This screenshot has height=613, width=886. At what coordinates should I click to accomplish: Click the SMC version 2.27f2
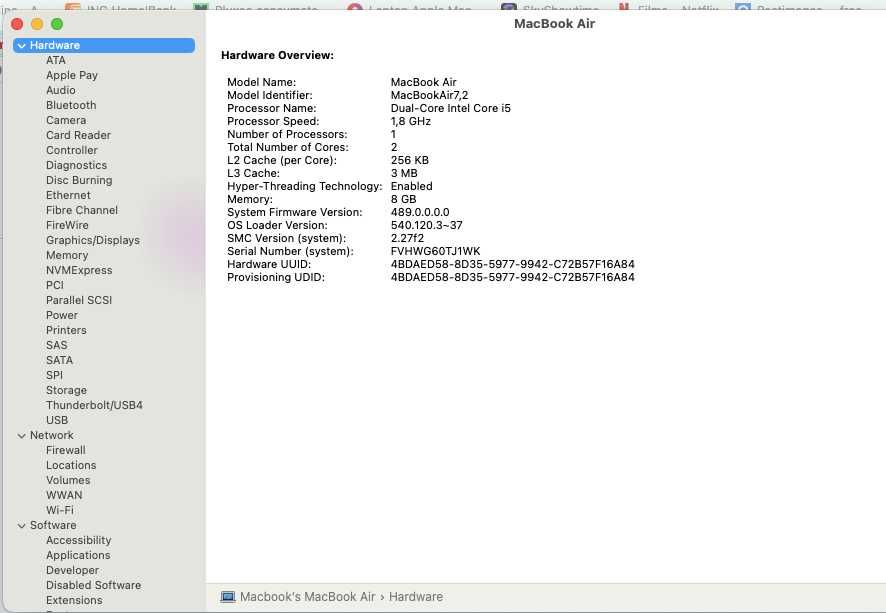[407, 238]
